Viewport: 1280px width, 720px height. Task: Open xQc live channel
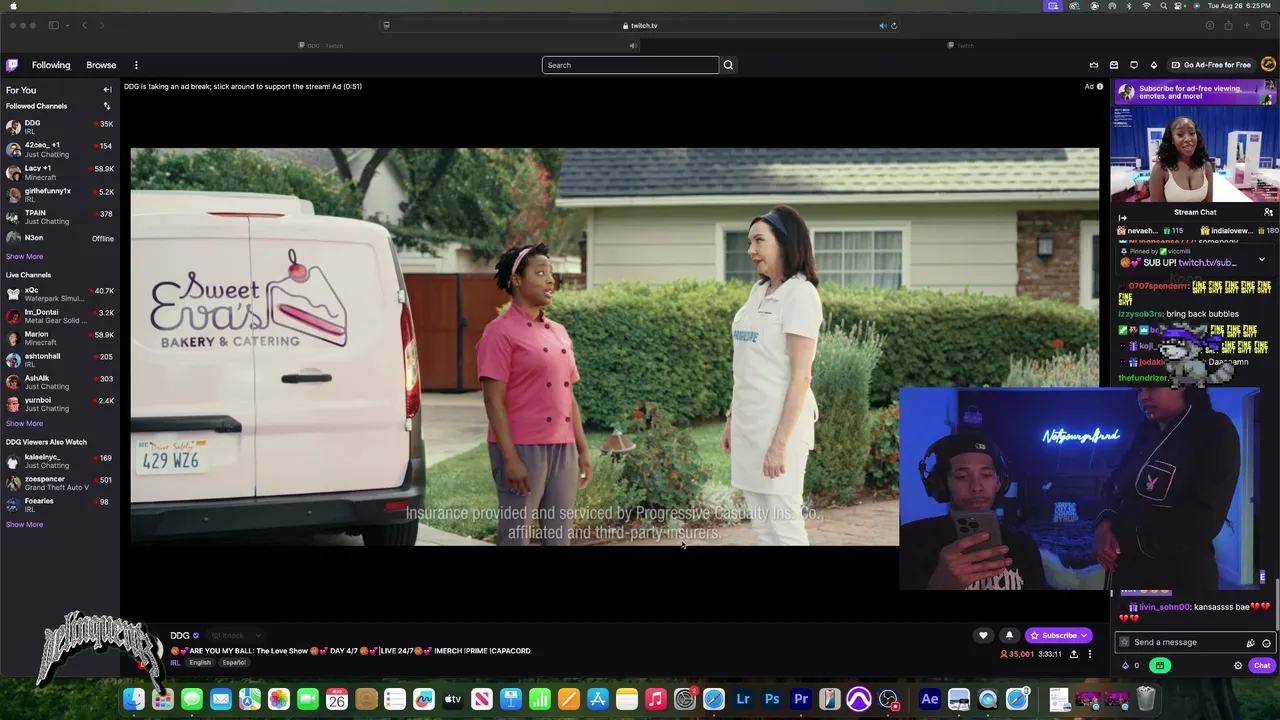coord(60,294)
